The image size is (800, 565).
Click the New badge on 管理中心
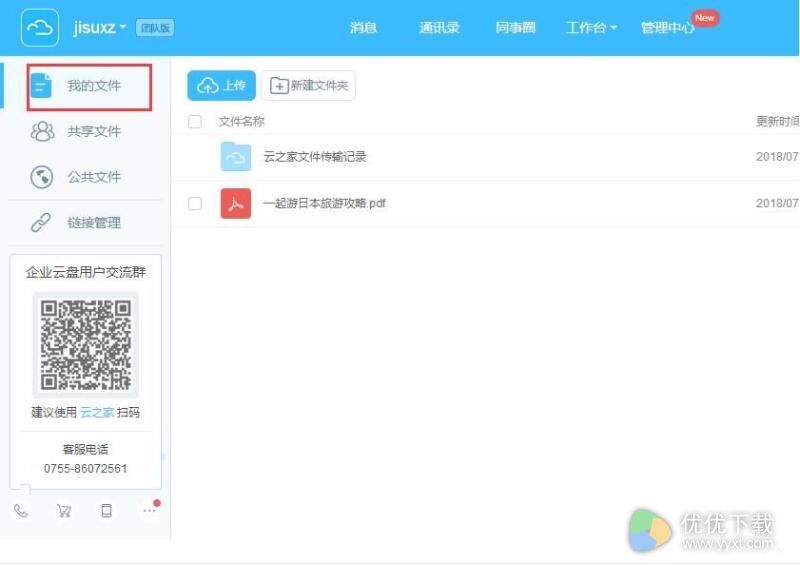[x=705, y=18]
